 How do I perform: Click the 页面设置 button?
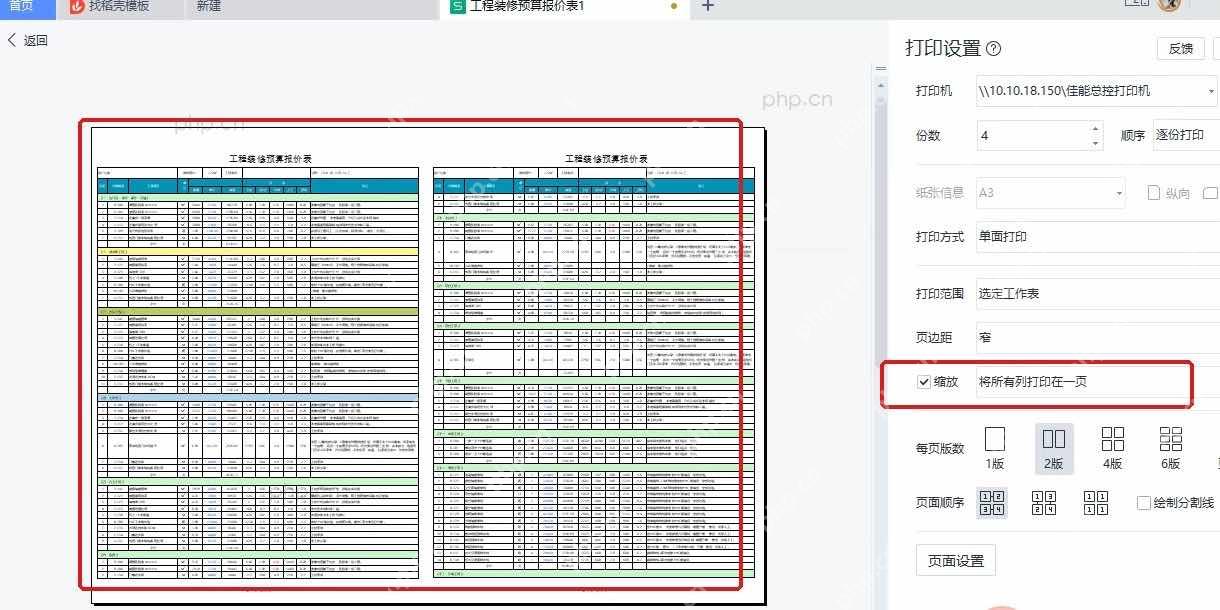coord(956,561)
